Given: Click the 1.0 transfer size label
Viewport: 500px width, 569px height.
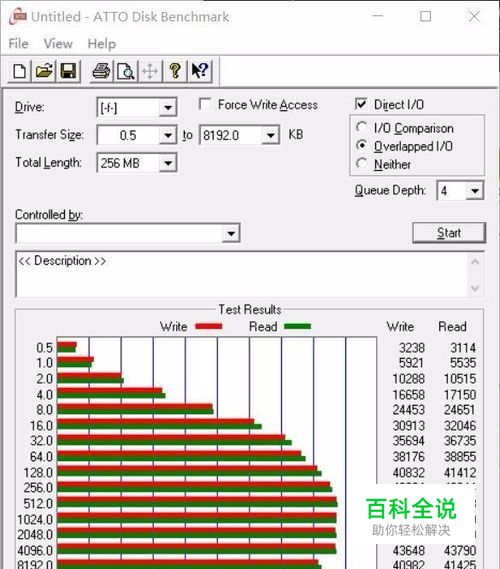Looking at the screenshot, I should pos(45,363).
